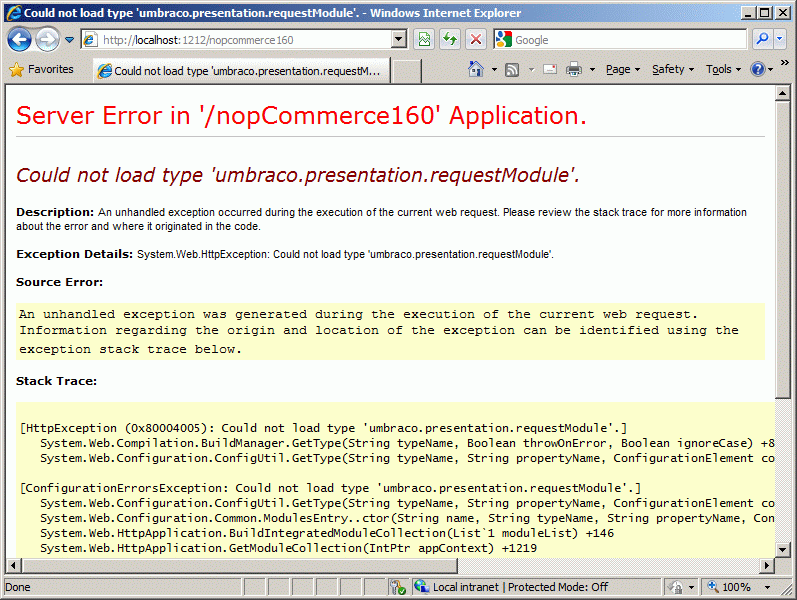Click the Read Mail envelope icon
This screenshot has height=600, width=797.
[550, 69]
